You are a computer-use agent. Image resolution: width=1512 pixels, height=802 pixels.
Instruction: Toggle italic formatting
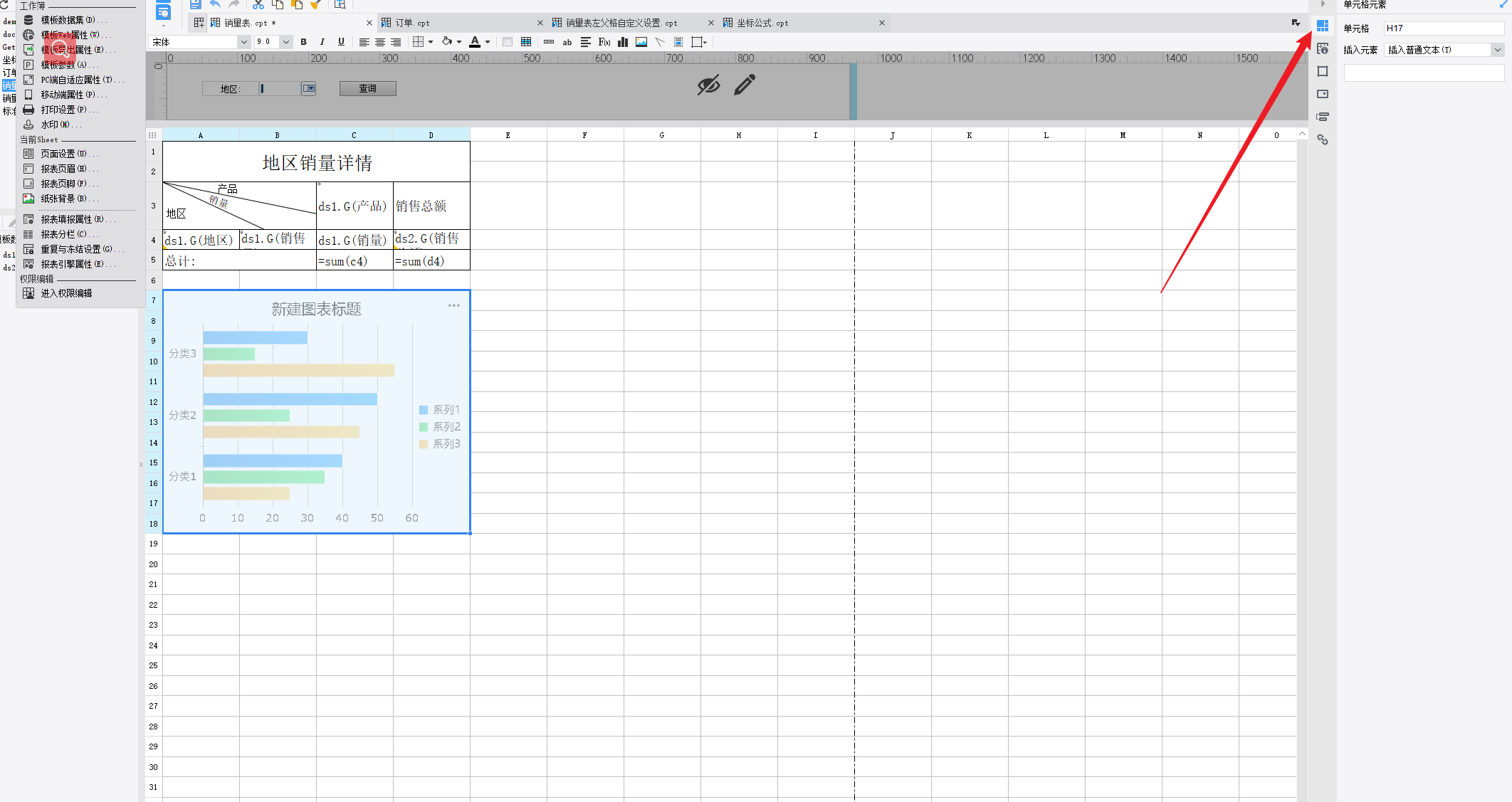click(322, 42)
